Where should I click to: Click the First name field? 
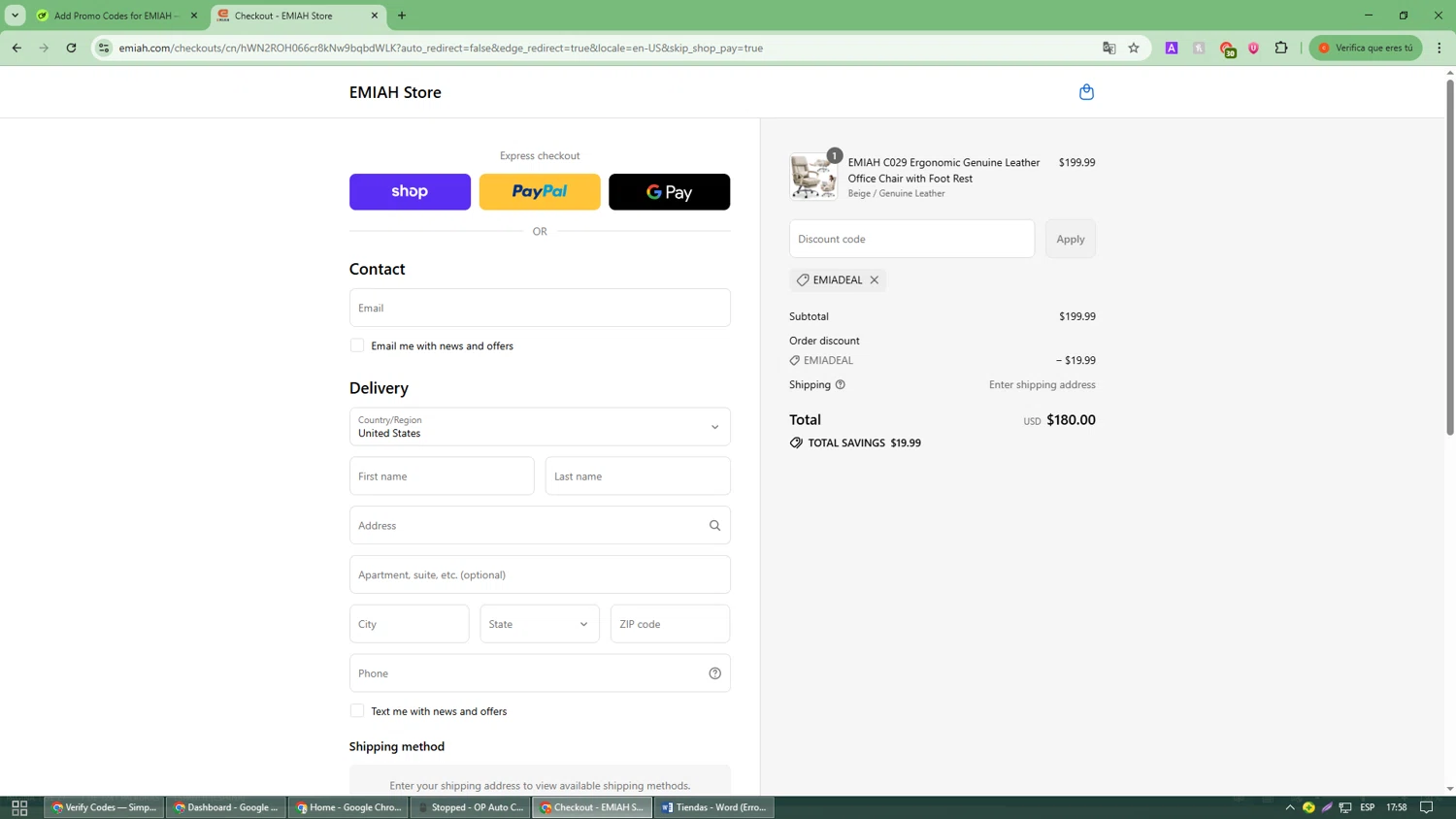click(442, 476)
